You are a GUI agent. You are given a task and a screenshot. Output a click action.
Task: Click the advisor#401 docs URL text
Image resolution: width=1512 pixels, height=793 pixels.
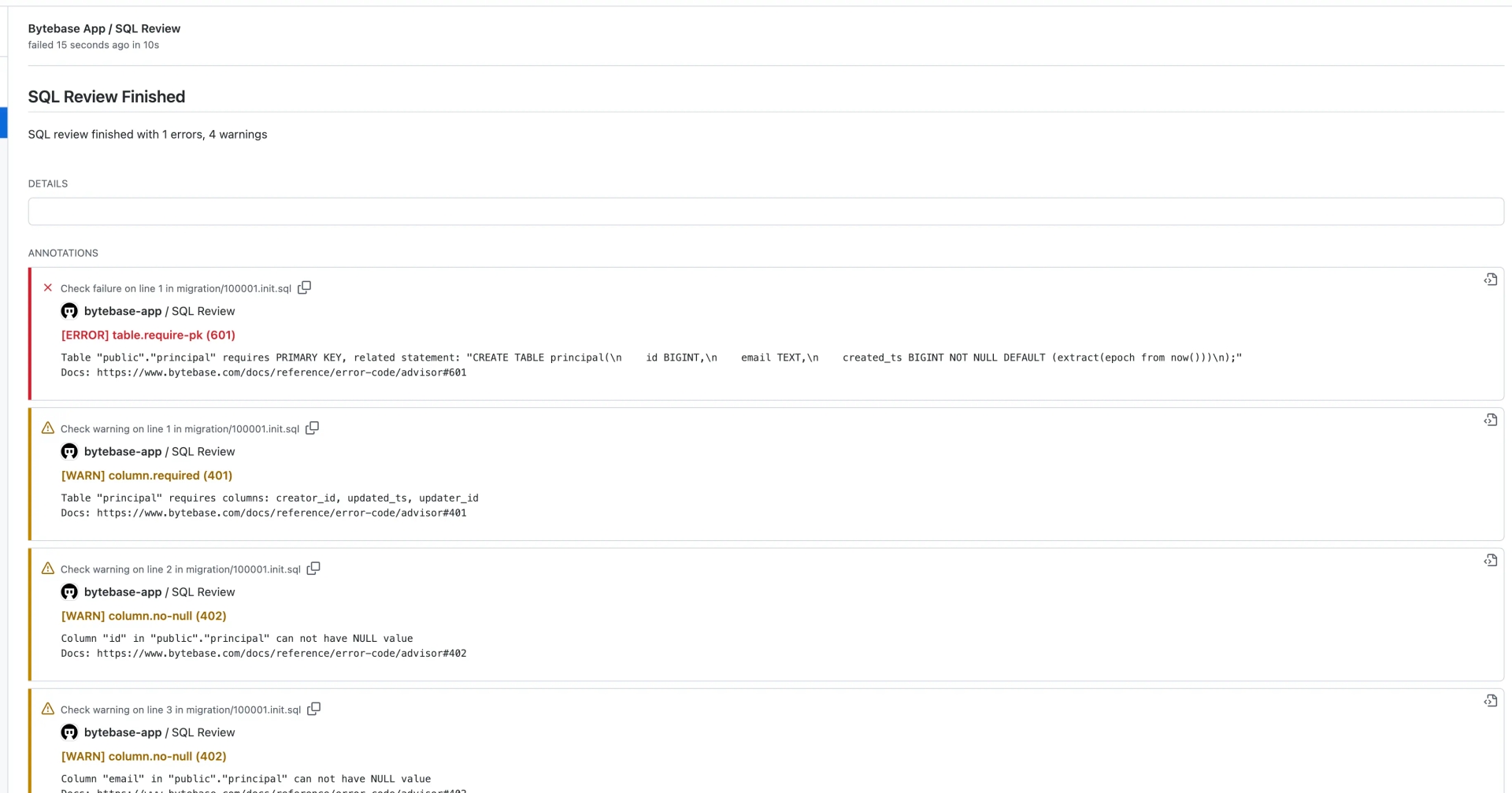click(282, 513)
